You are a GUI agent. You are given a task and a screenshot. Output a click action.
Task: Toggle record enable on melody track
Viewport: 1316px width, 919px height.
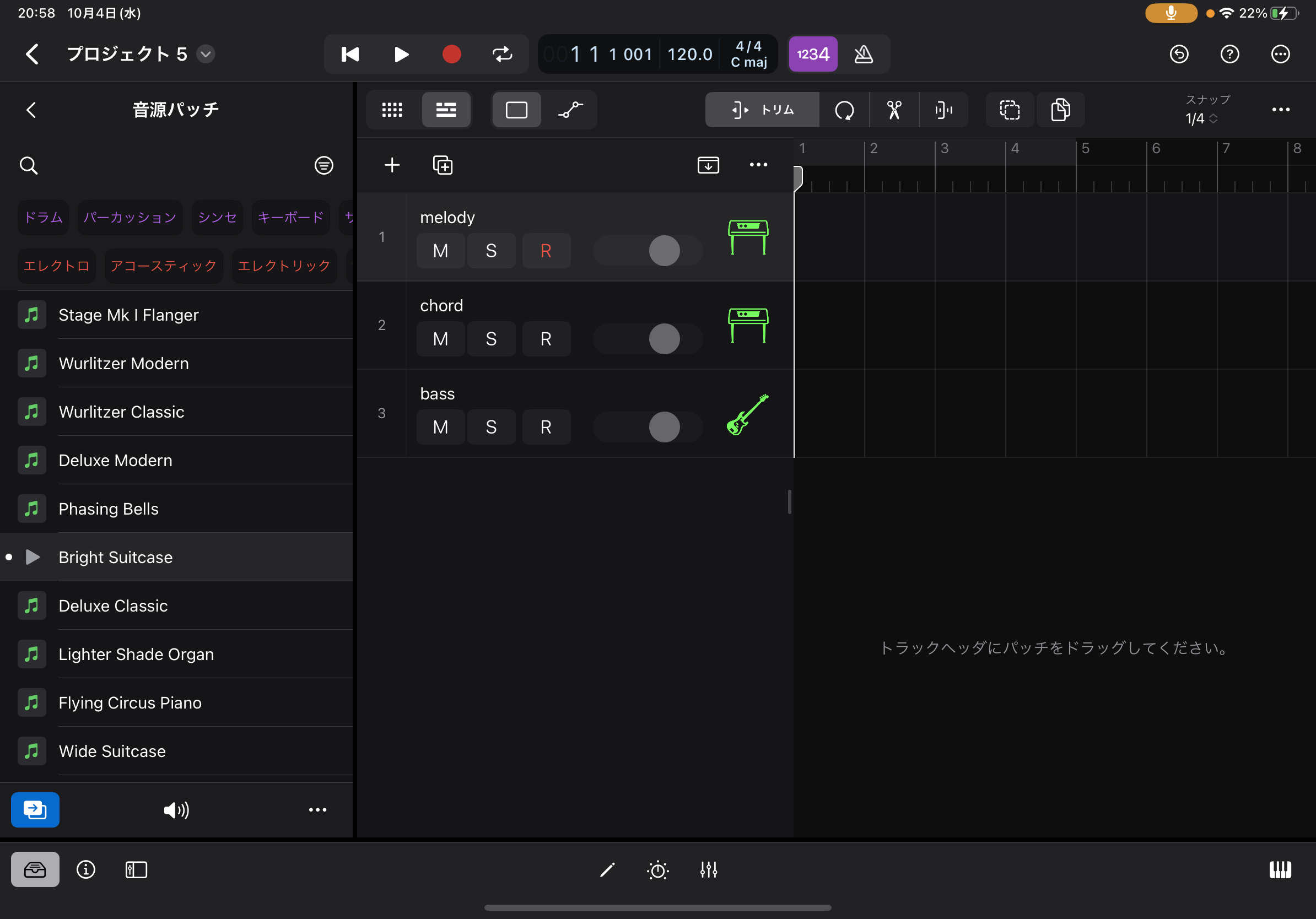(x=546, y=251)
